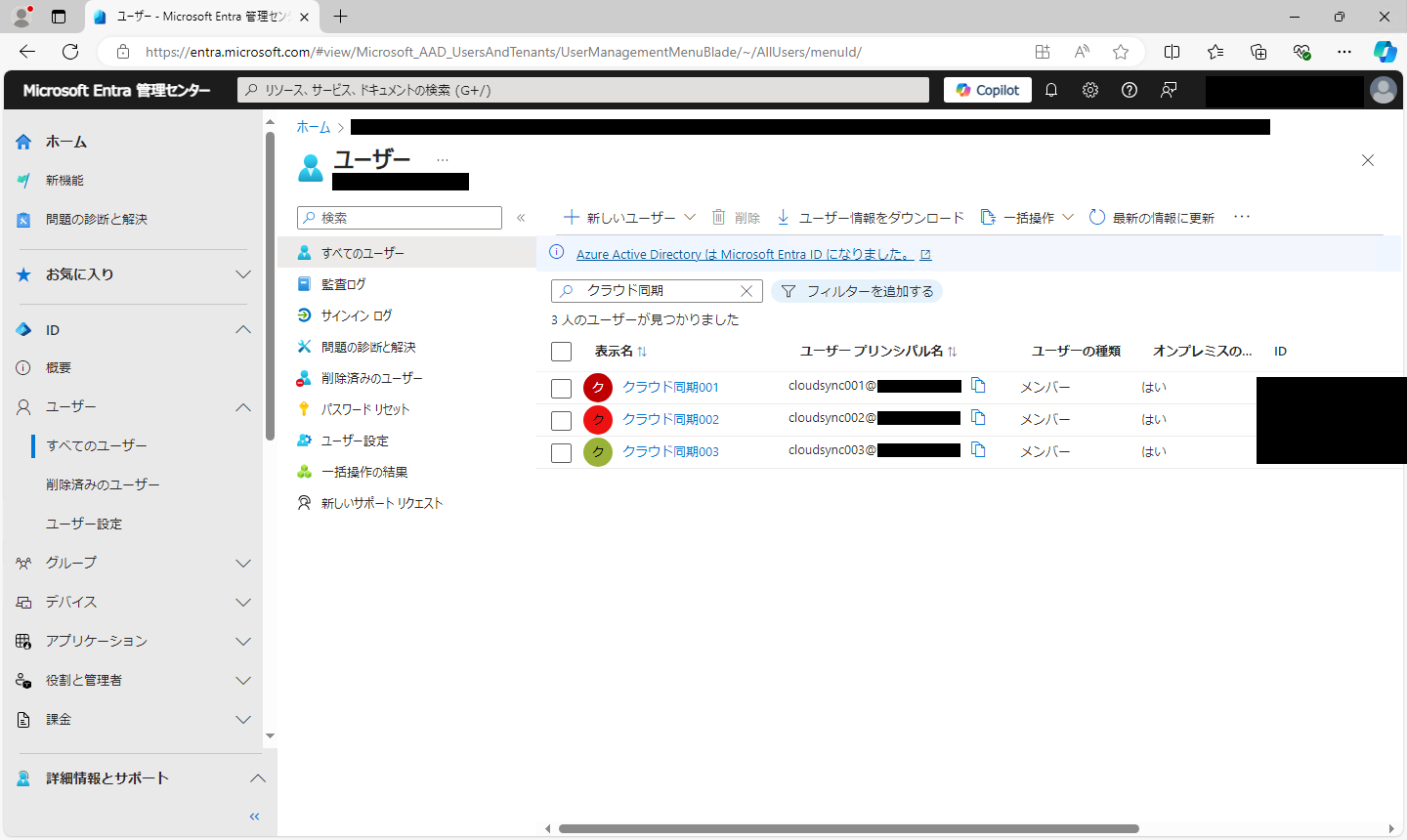Open user クラウド同期001

670,388
